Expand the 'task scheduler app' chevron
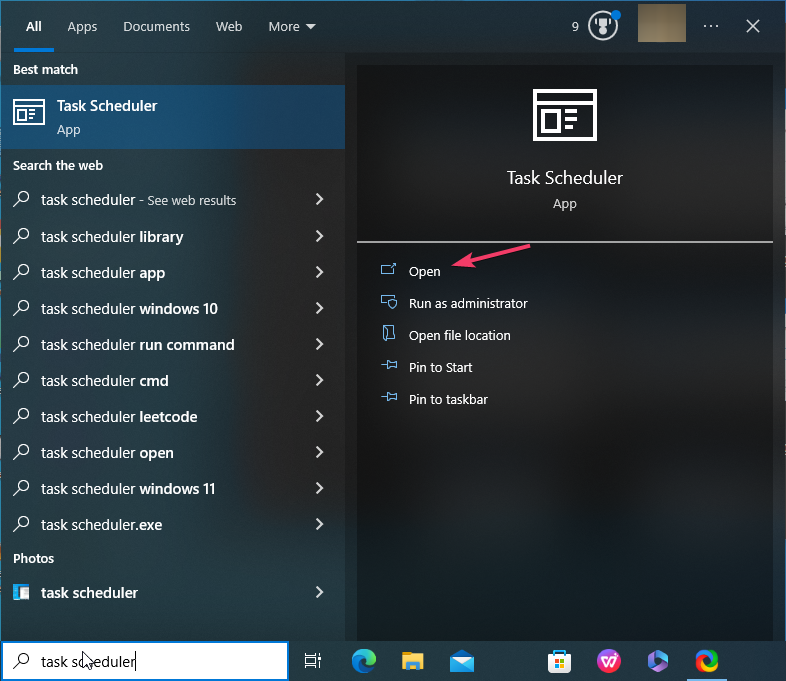 point(319,272)
